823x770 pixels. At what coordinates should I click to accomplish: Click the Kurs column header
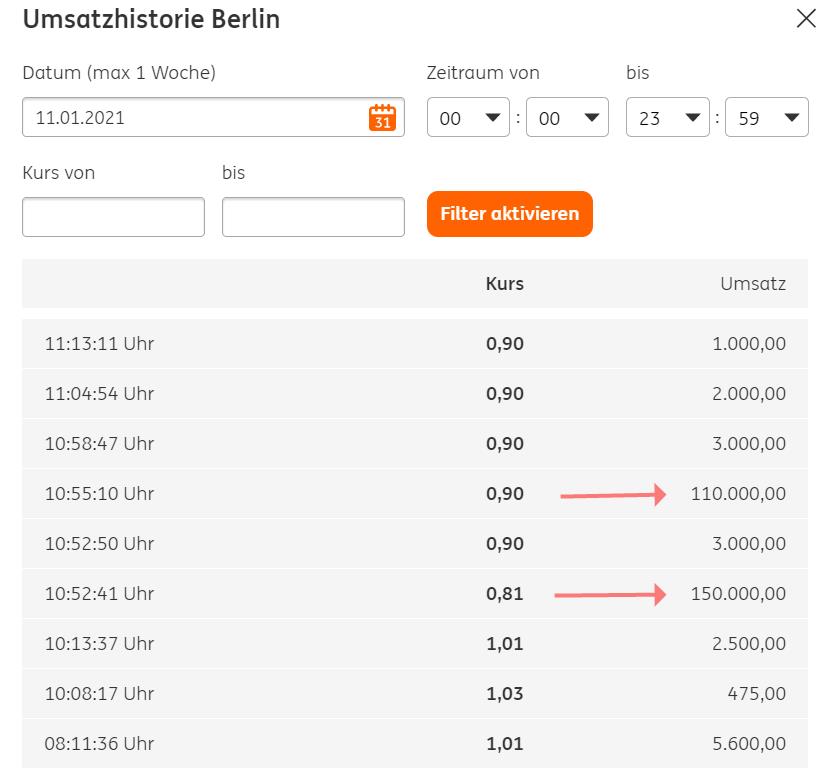click(504, 284)
